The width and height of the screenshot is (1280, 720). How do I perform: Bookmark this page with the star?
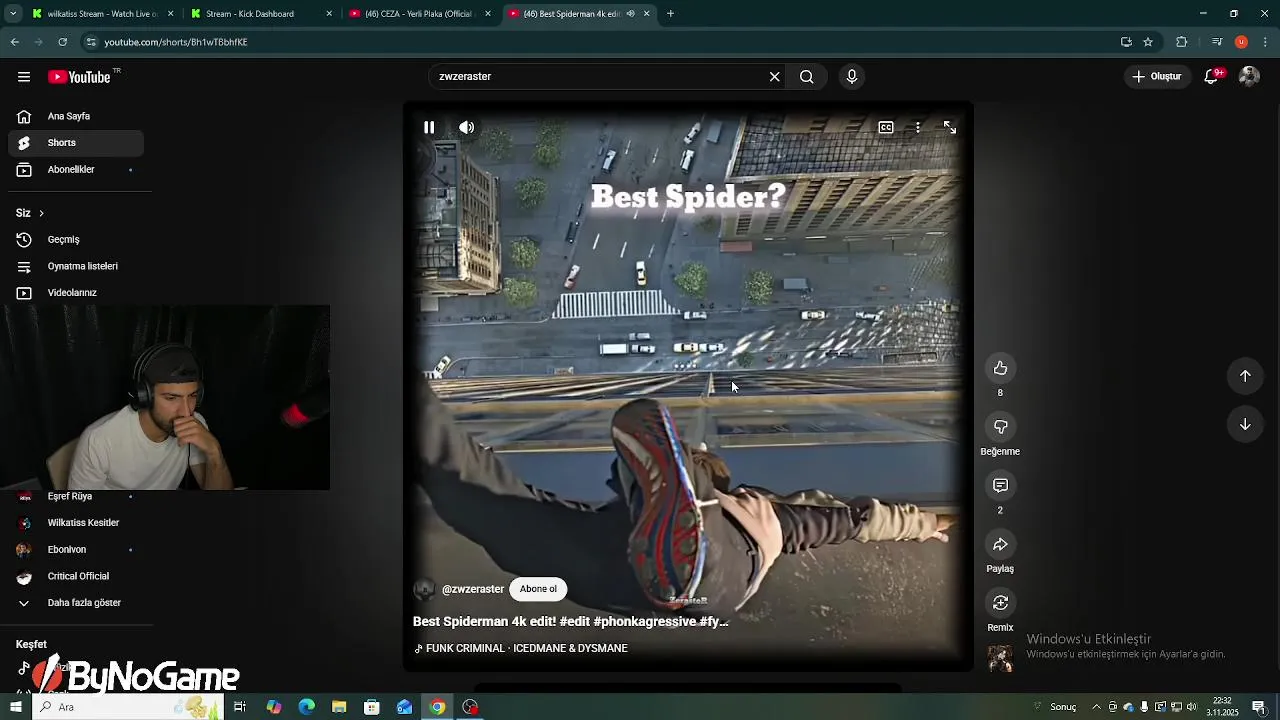coord(1148,42)
